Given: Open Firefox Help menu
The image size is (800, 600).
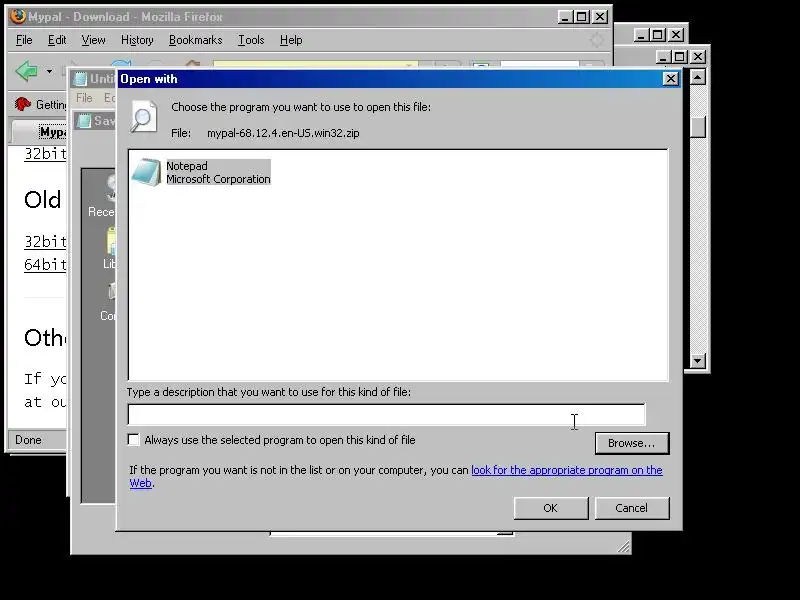Looking at the screenshot, I should point(291,40).
